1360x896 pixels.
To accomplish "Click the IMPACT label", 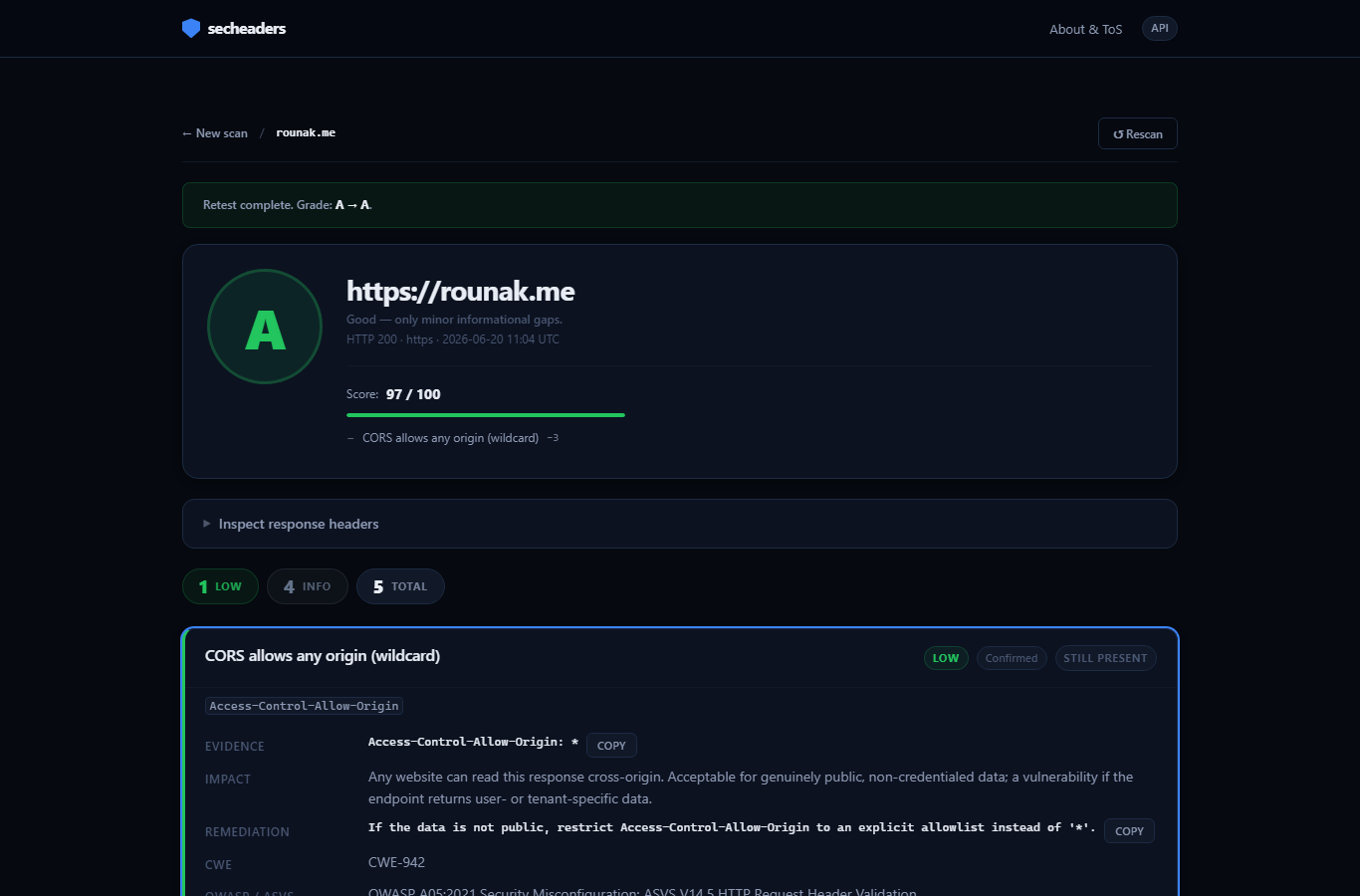I will click(x=228, y=780).
